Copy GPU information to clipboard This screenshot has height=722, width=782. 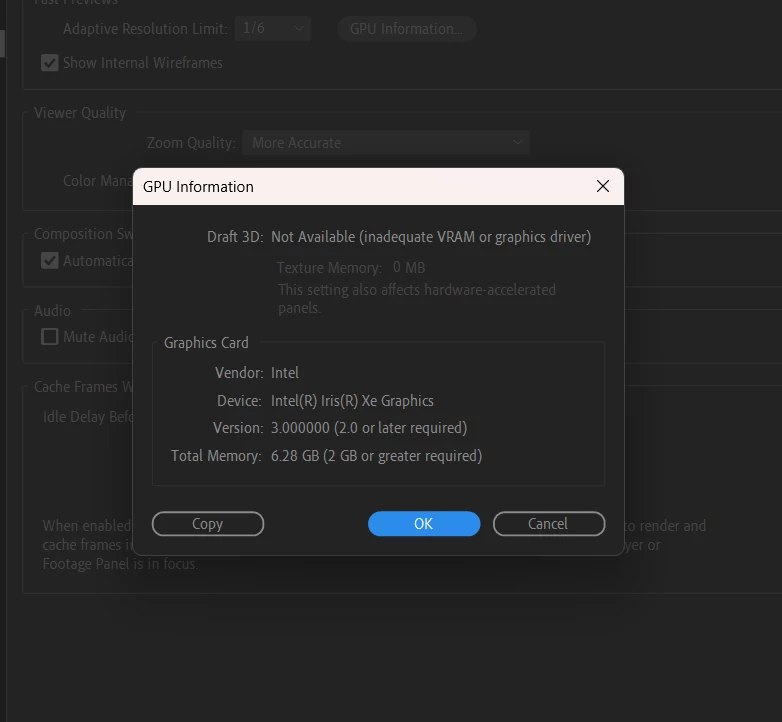coord(208,524)
